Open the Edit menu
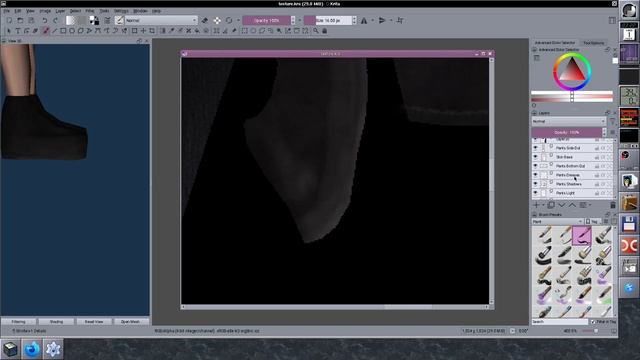The height and width of the screenshot is (360, 640). [18, 11]
